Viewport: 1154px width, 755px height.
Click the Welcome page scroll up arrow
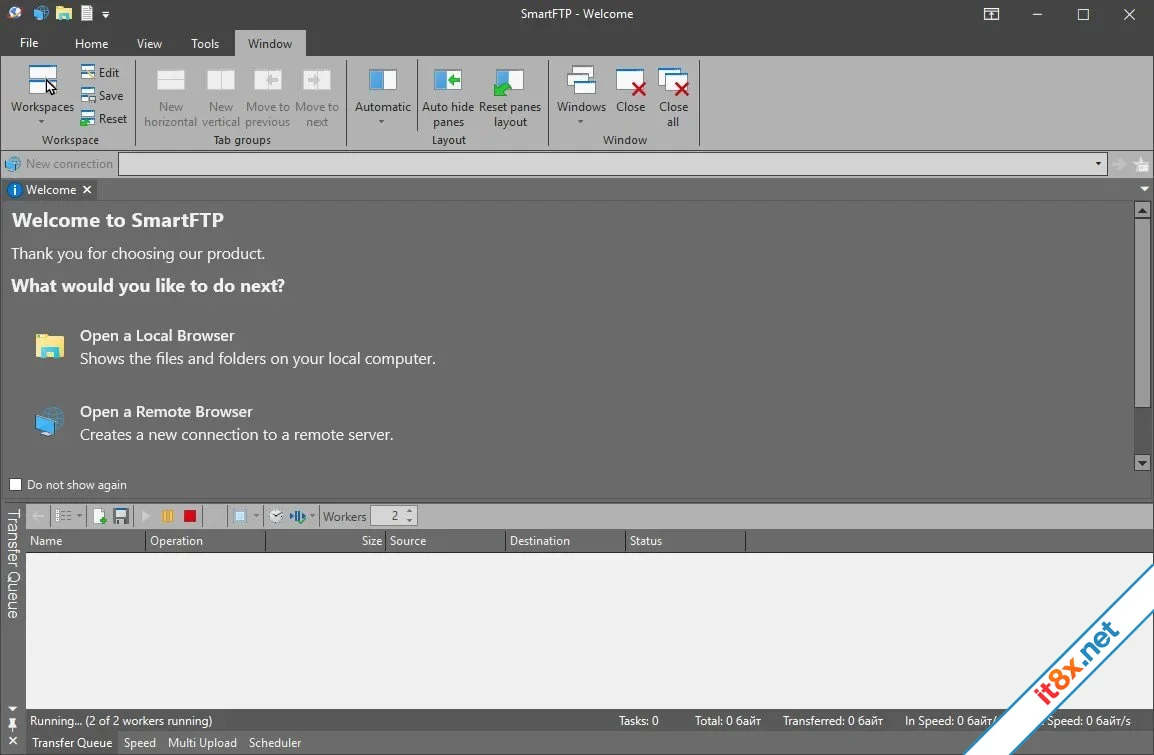coord(1142,210)
